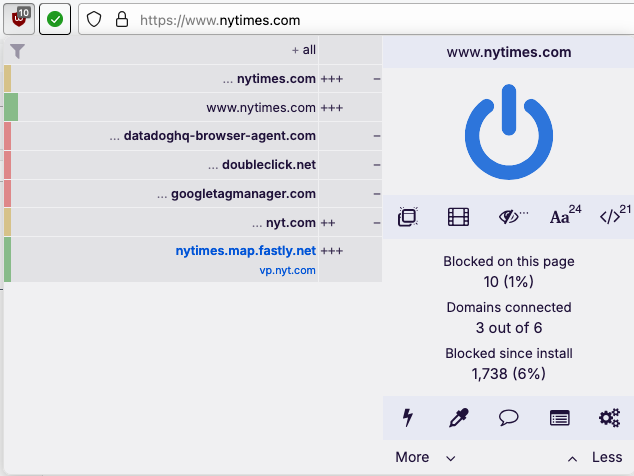Screen dimensions: 634x476
Task: Click the site security padlock icon
Action: [122, 19]
